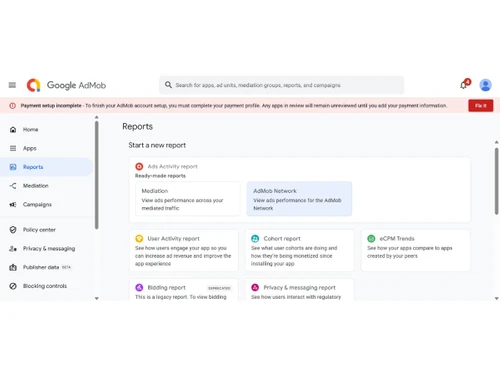Click the Home sidebar icon
Screen dimensions: 500x375
[x=13, y=129]
